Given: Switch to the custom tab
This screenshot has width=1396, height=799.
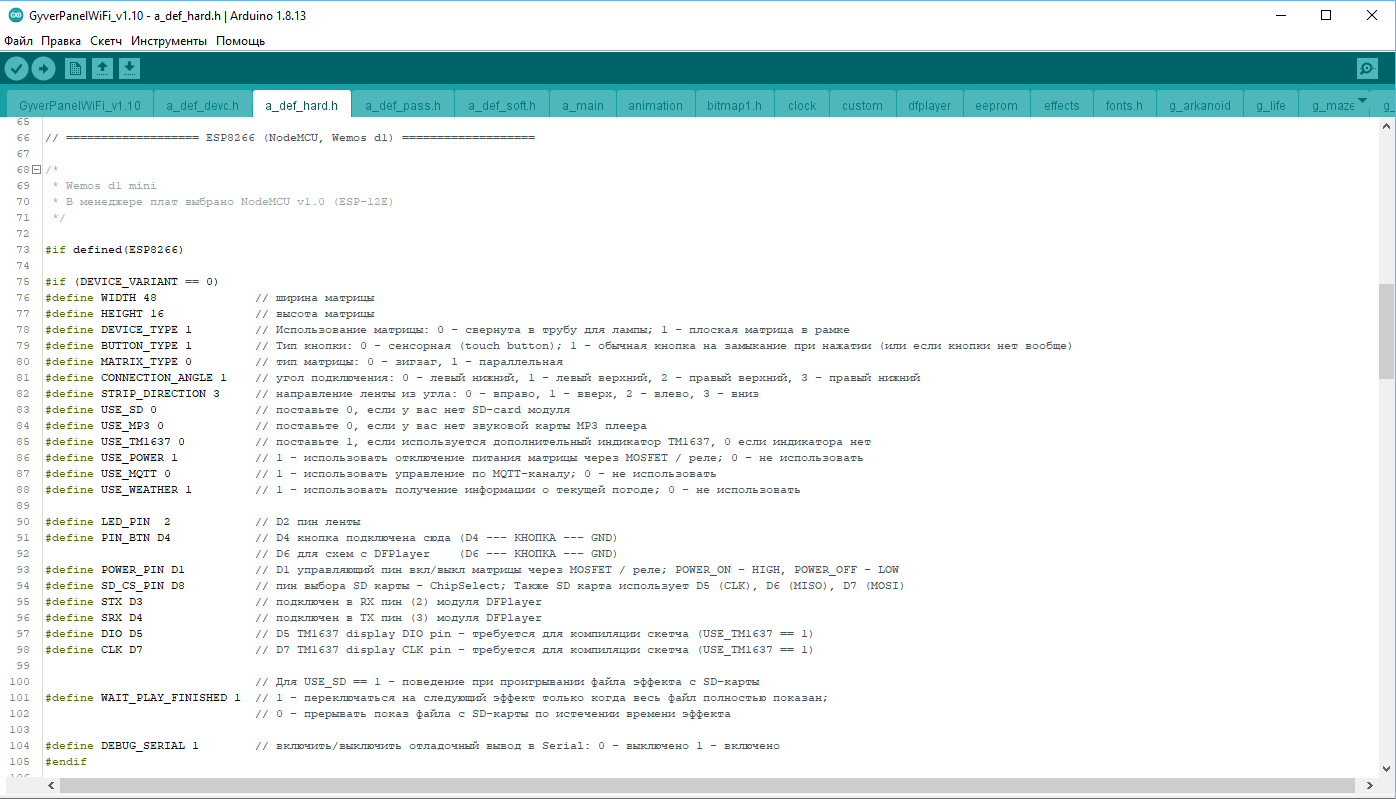Looking at the screenshot, I should 862,105.
